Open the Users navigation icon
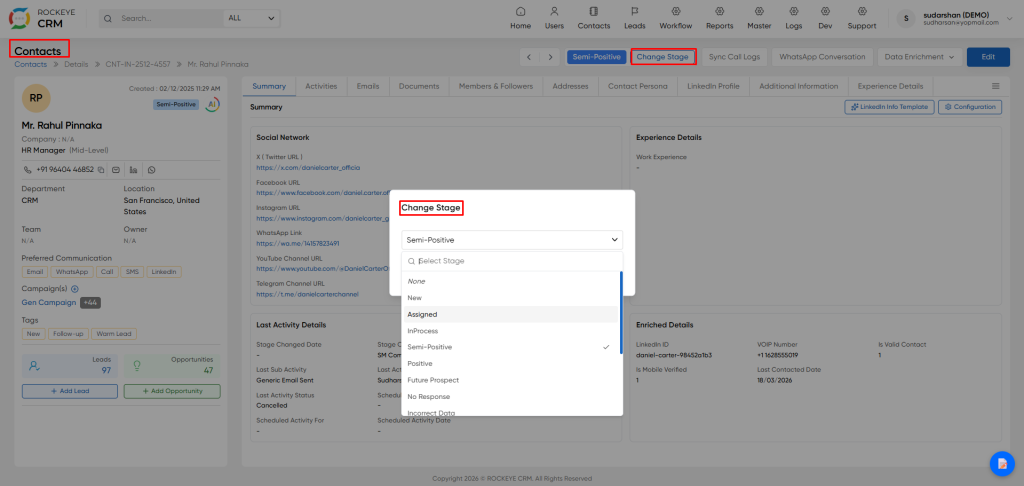The width and height of the screenshot is (1024, 486). (554, 12)
